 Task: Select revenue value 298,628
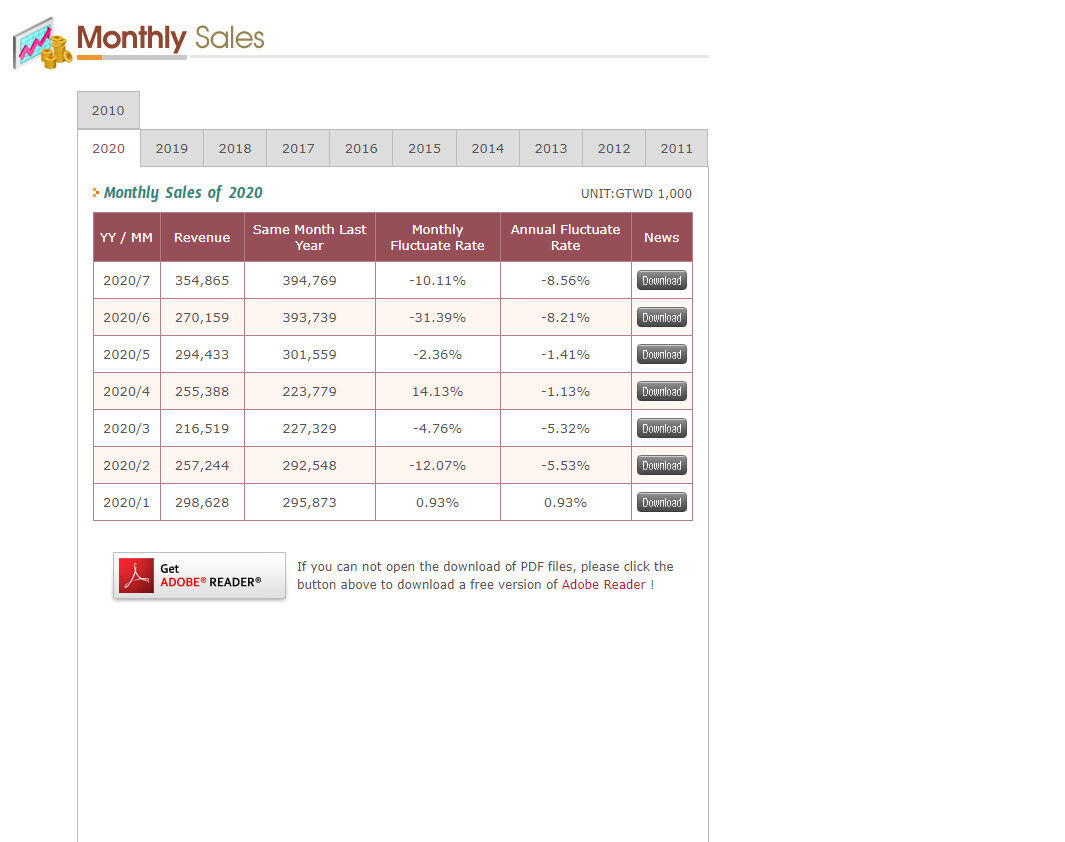click(x=202, y=502)
